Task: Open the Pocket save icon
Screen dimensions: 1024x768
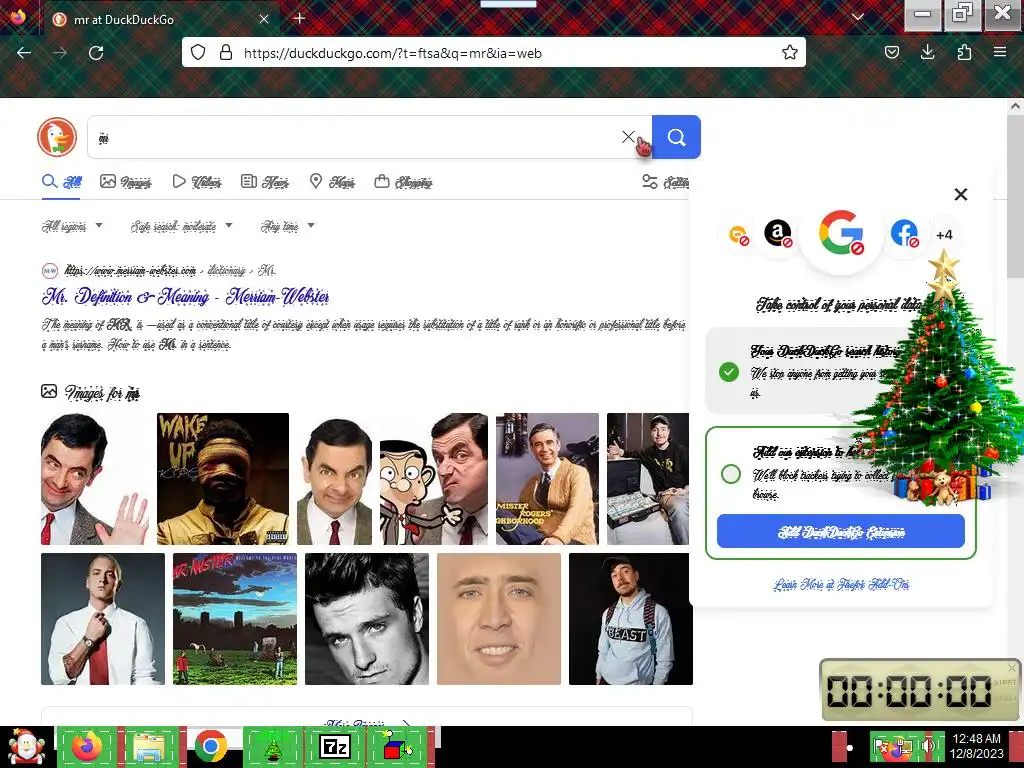Action: pyautogui.click(x=891, y=52)
